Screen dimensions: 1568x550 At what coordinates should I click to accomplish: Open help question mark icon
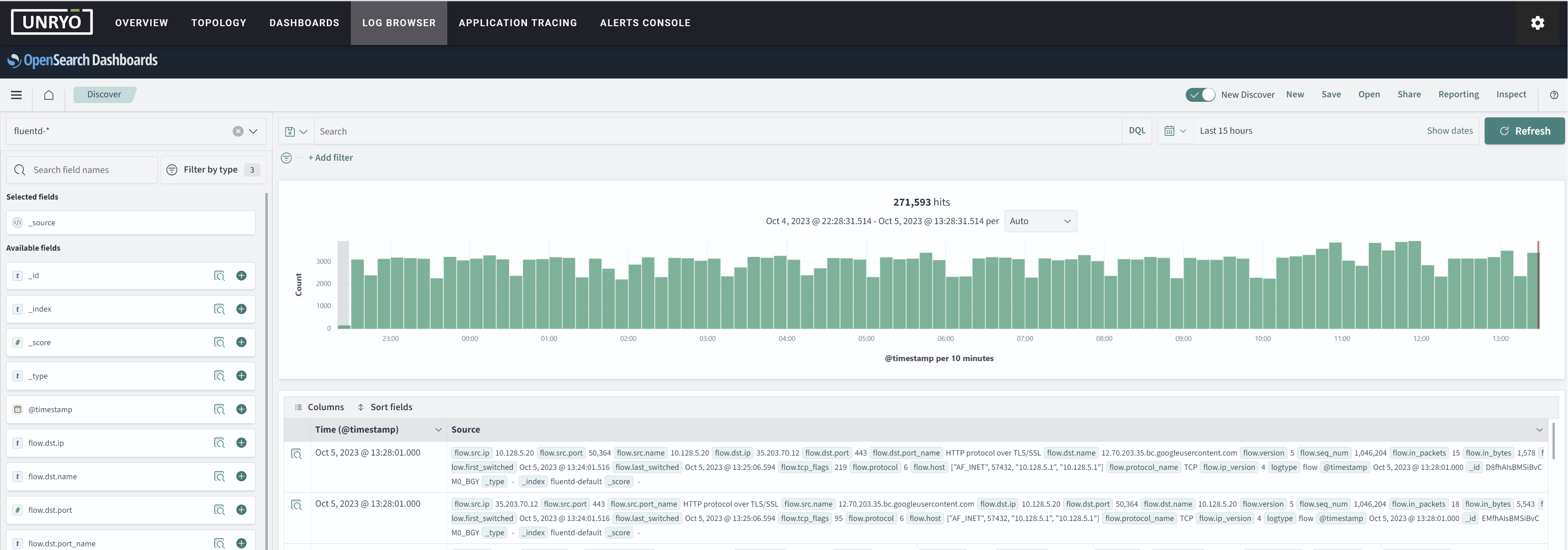point(1554,95)
